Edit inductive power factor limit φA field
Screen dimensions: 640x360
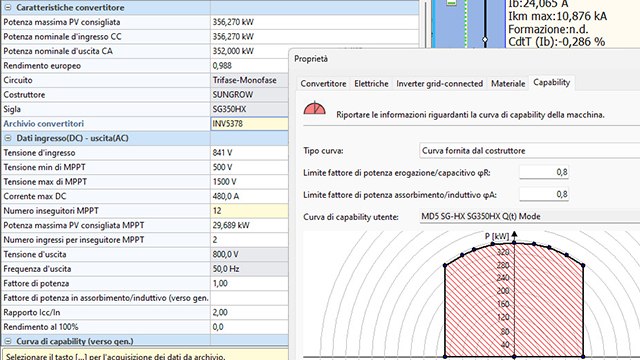pos(544,194)
